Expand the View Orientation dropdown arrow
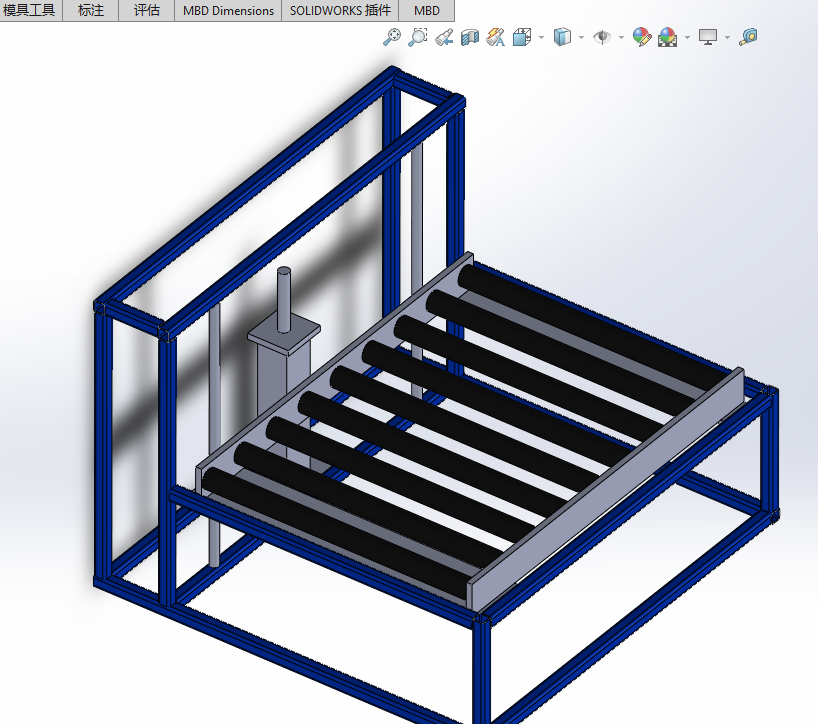This screenshot has width=818, height=724. click(541, 38)
